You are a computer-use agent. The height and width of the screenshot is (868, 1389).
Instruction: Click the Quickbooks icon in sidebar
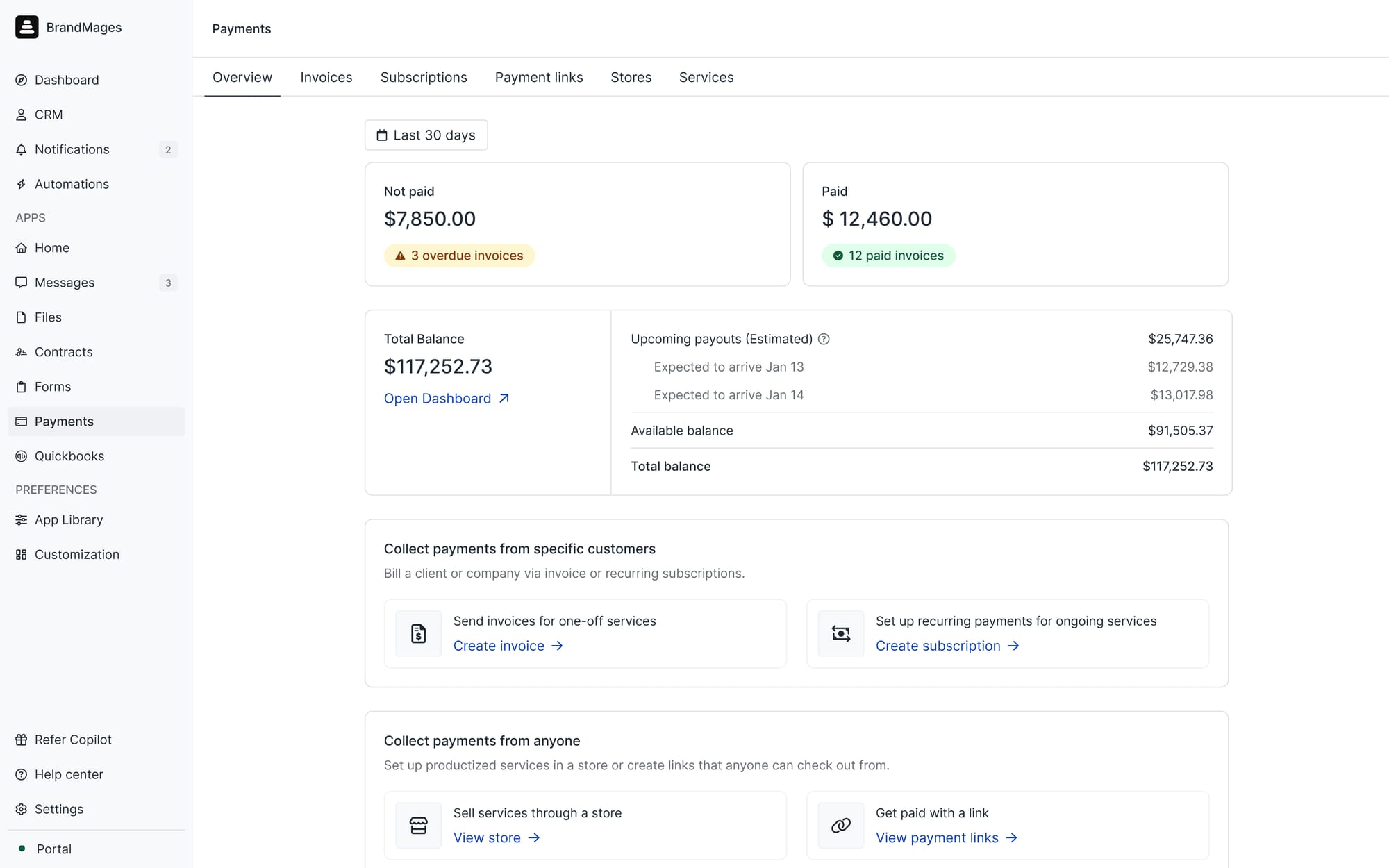point(22,456)
